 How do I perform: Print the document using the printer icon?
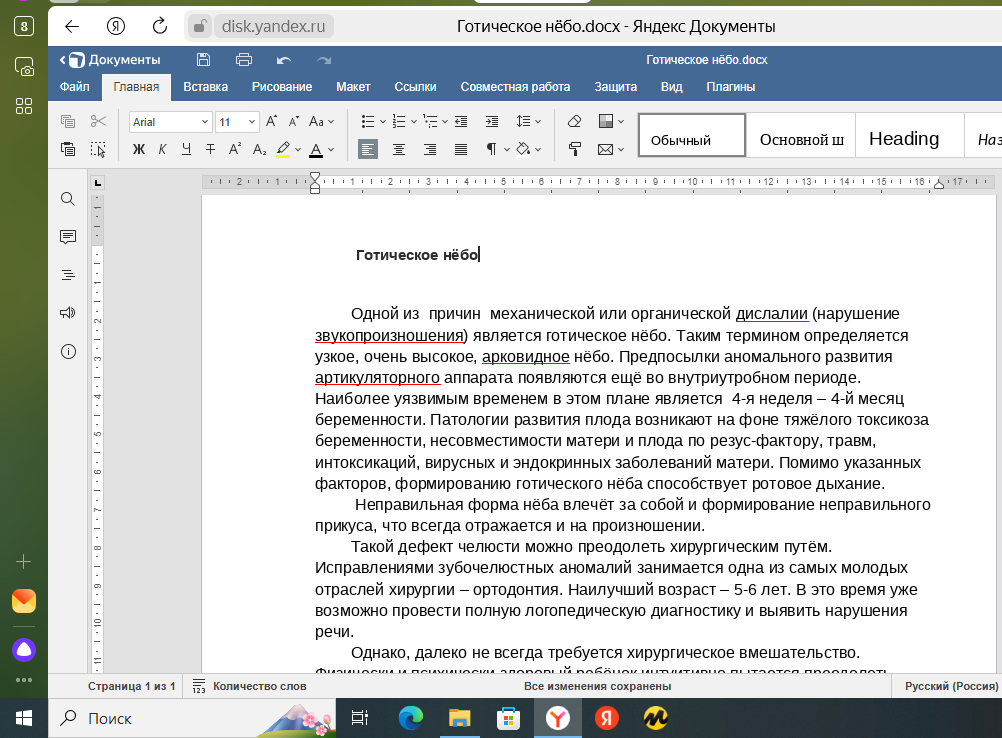tap(243, 59)
